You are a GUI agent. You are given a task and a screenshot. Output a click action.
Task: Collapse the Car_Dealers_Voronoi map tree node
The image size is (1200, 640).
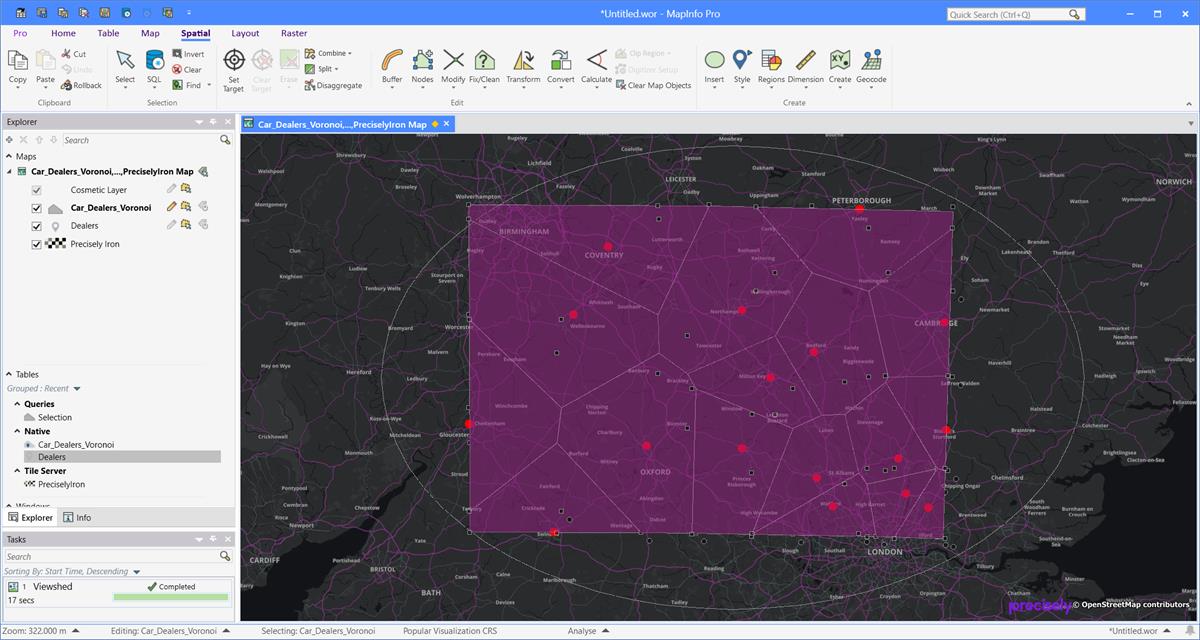9,171
